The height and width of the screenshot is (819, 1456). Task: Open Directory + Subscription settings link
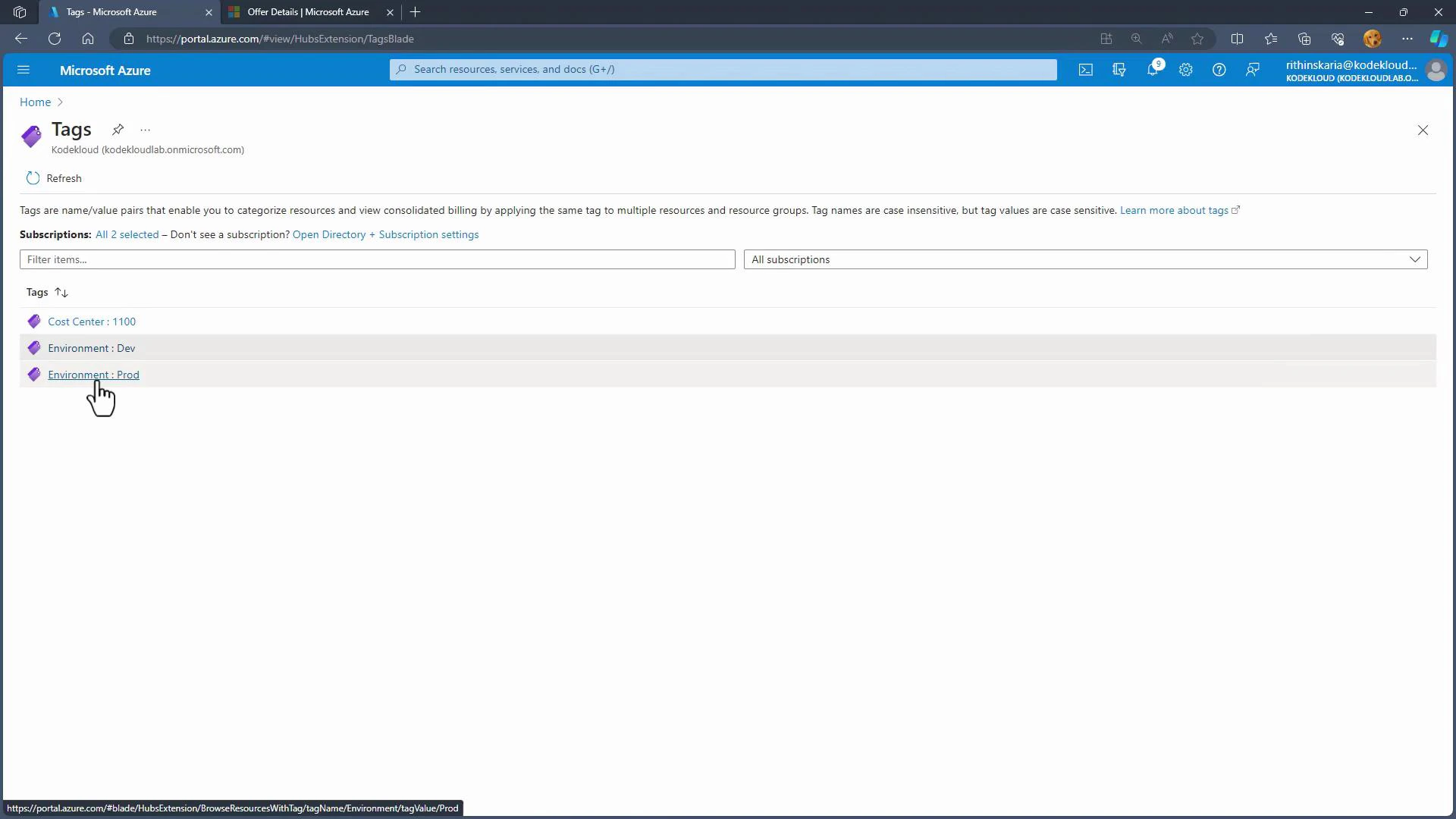(384, 234)
